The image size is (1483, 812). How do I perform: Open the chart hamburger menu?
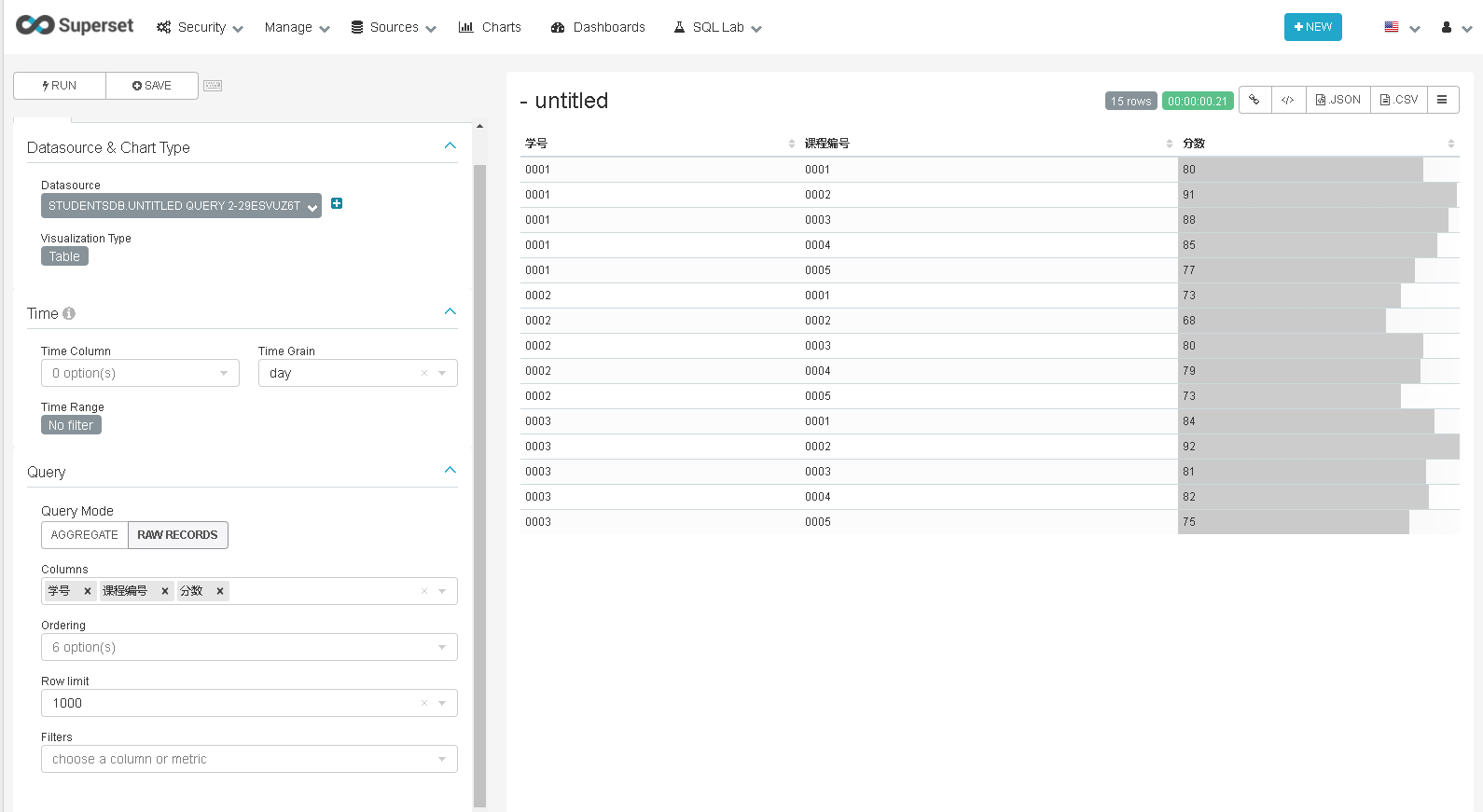coord(1443,100)
